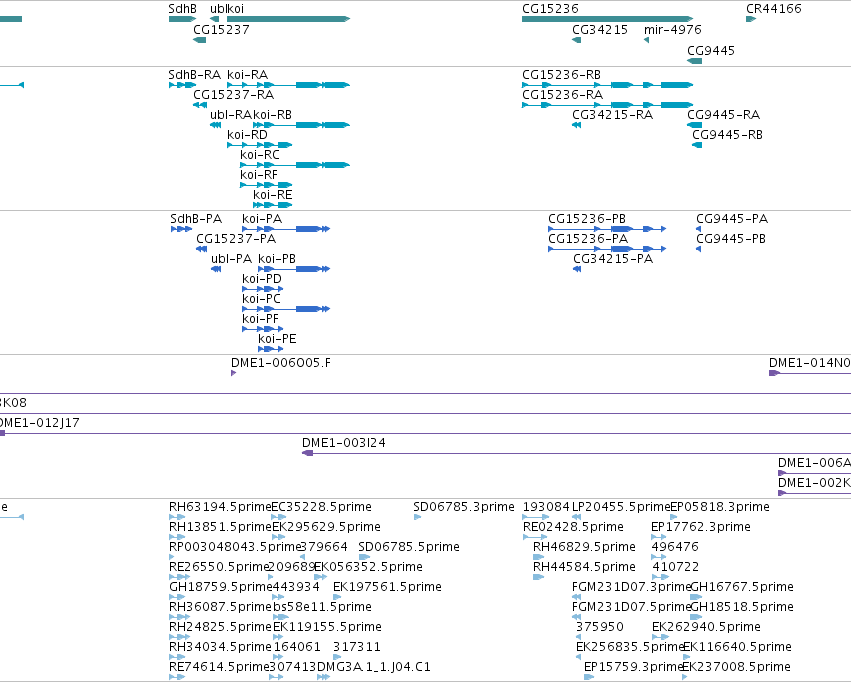This screenshot has height=682, width=851.
Task: Select the CG9445-RB transcript label
Action: 727,135
